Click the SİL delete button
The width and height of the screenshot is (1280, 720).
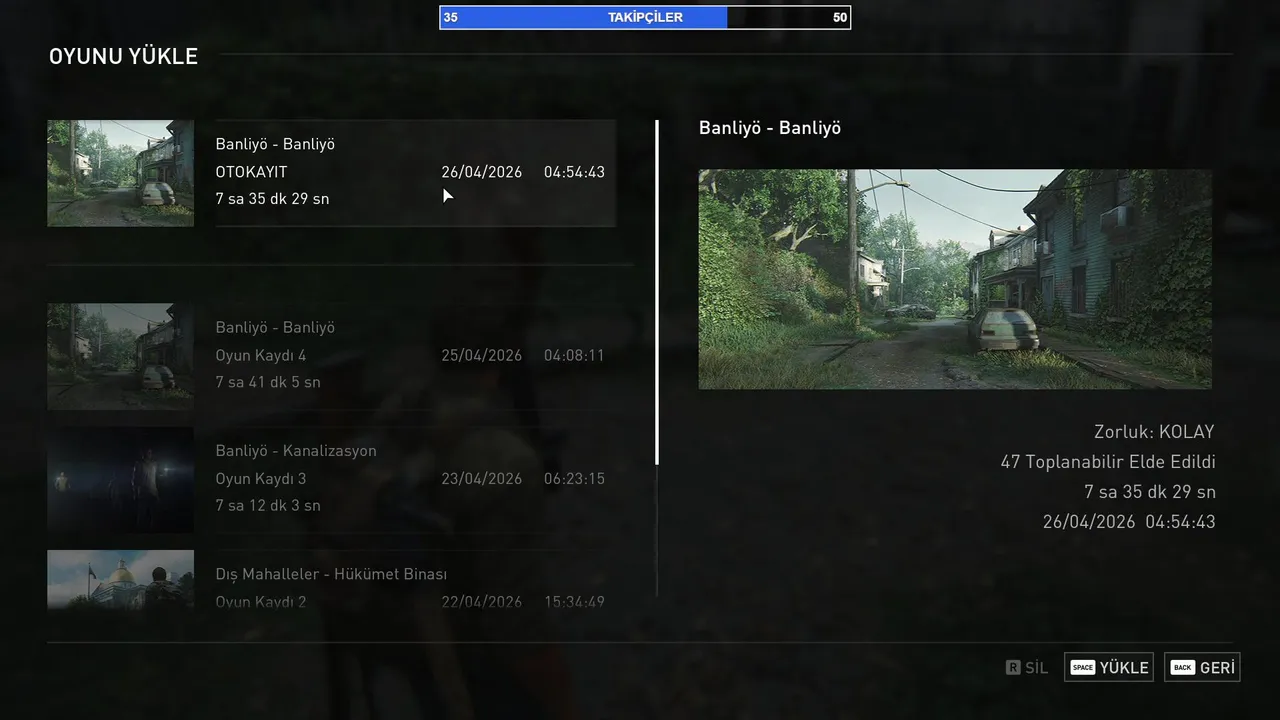1027,667
